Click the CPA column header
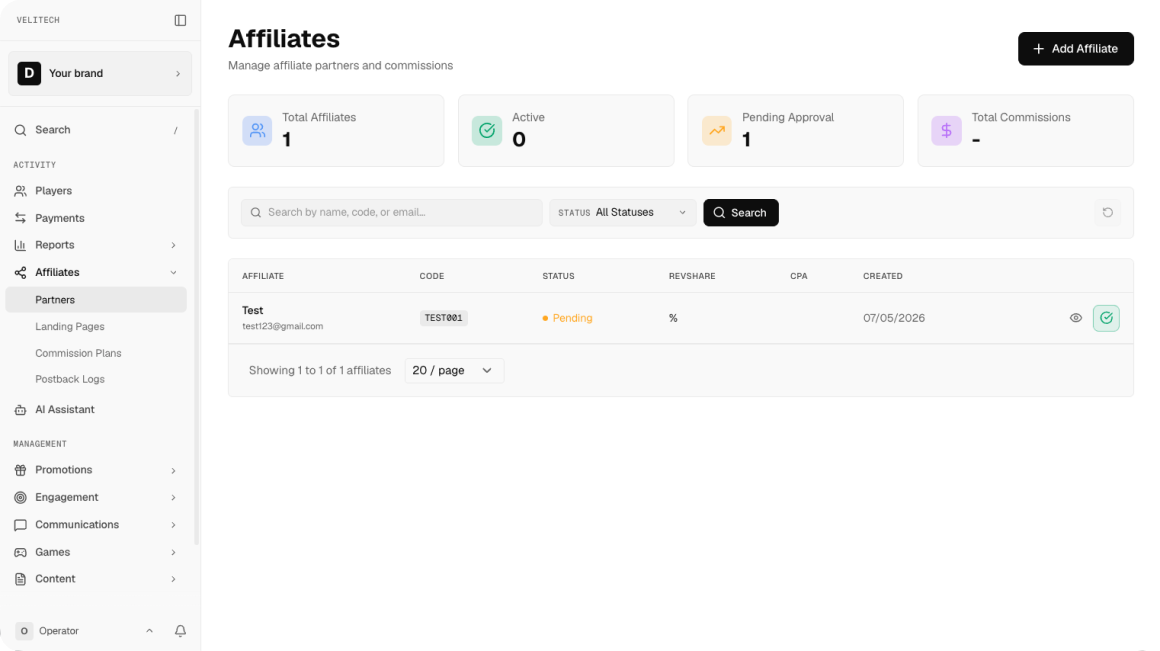This screenshot has width=1160, height=651. click(798, 276)
